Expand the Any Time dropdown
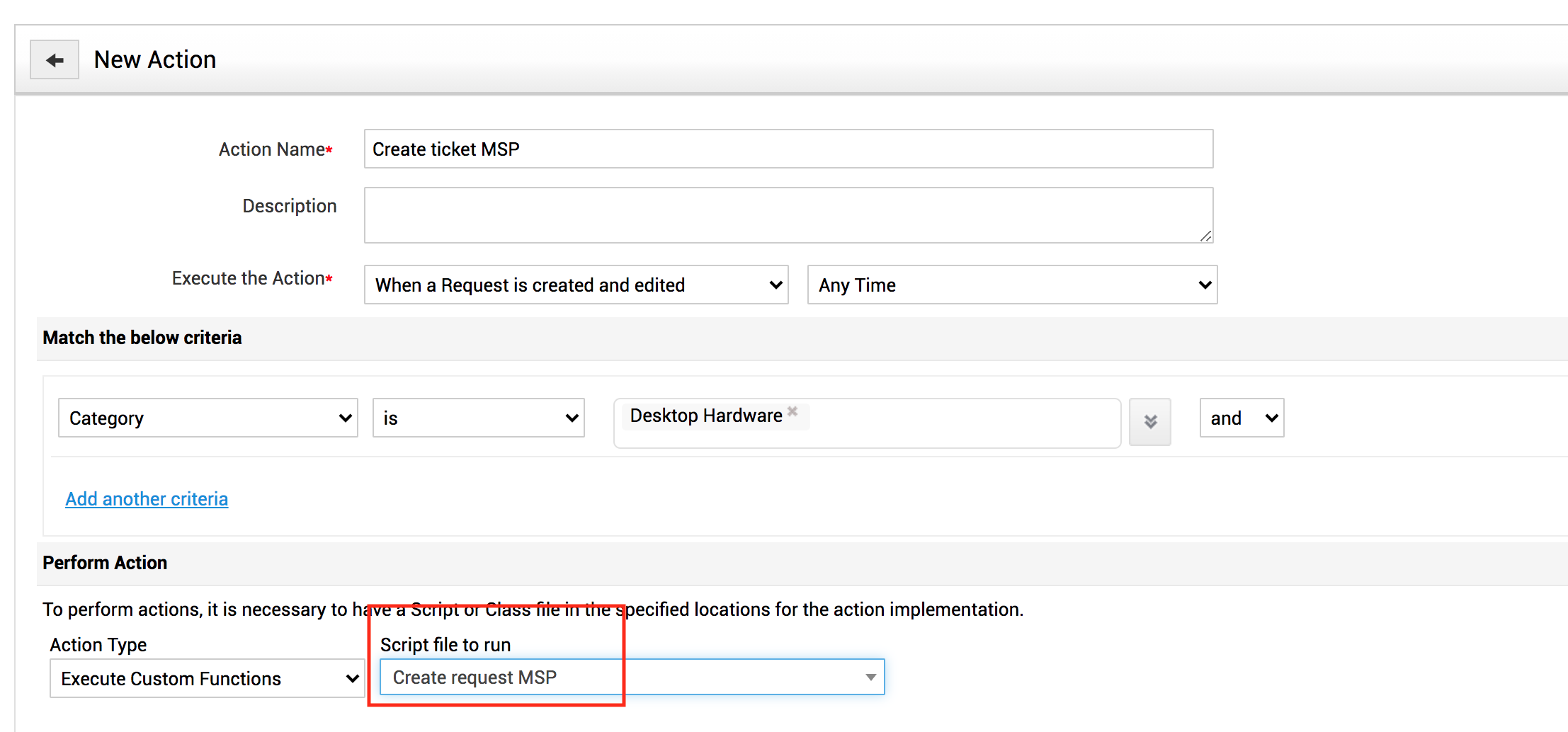 coord(1012,285)
